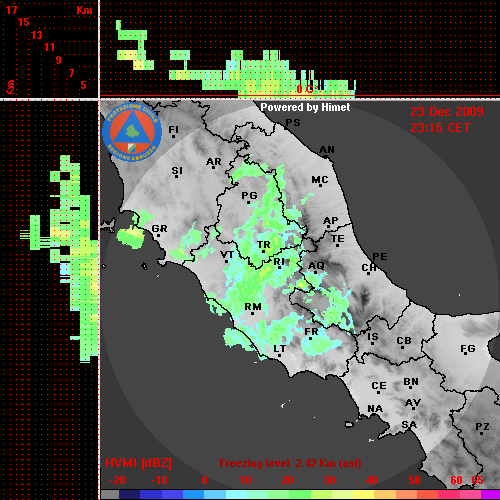Click the PE city label
The height and width of the screenshot is (500, 500).
tap(380, 257)
